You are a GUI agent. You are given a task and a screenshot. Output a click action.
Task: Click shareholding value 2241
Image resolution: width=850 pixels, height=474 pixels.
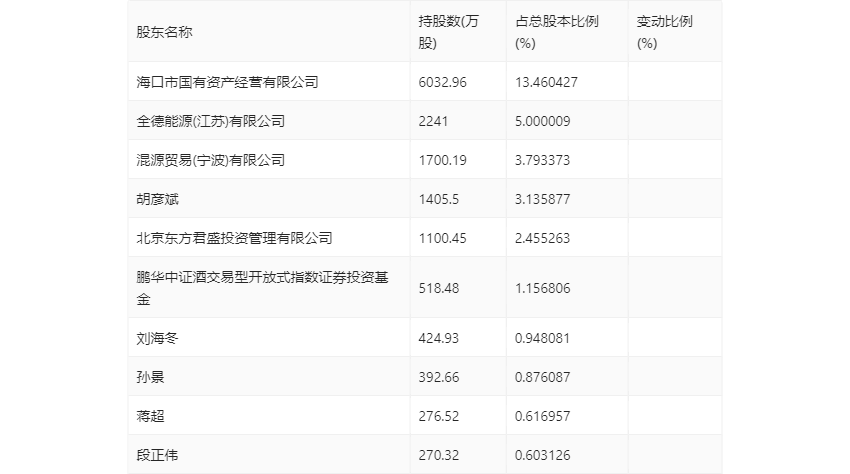point(433,121)
